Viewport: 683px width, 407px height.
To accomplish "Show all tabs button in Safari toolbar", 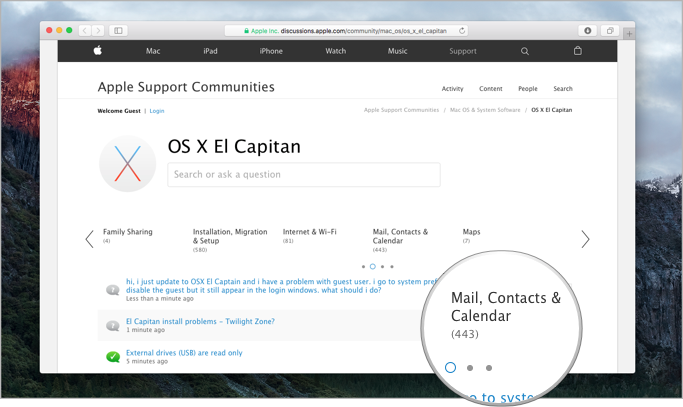I will click(610, 31).
